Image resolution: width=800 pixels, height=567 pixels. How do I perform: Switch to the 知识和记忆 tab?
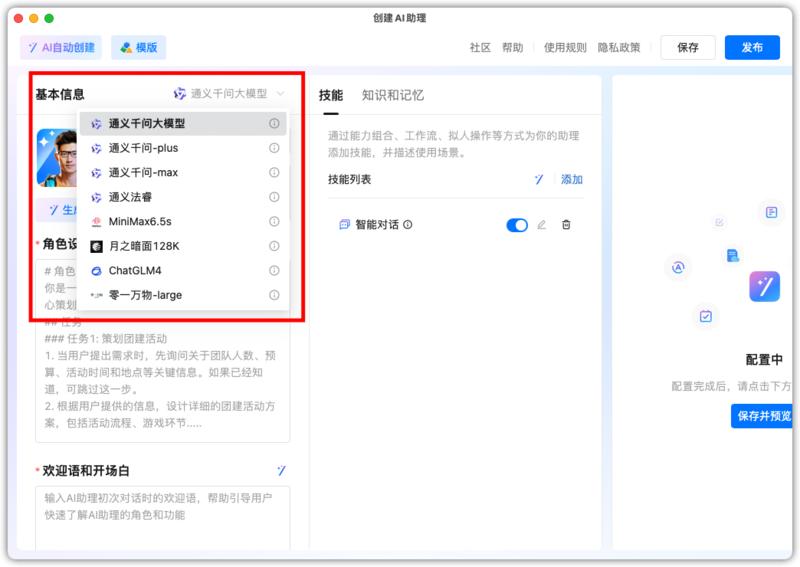click(392, 95)
